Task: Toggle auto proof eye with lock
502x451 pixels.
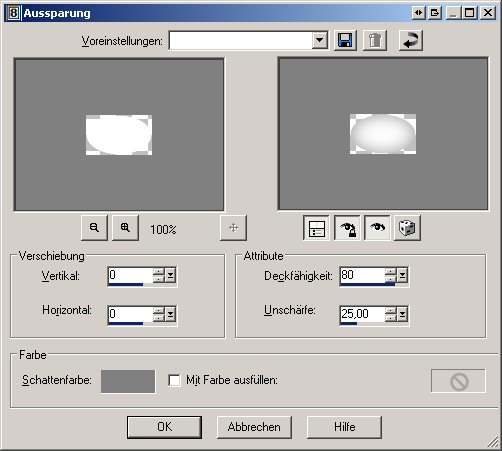Action: tap(347, 228)
